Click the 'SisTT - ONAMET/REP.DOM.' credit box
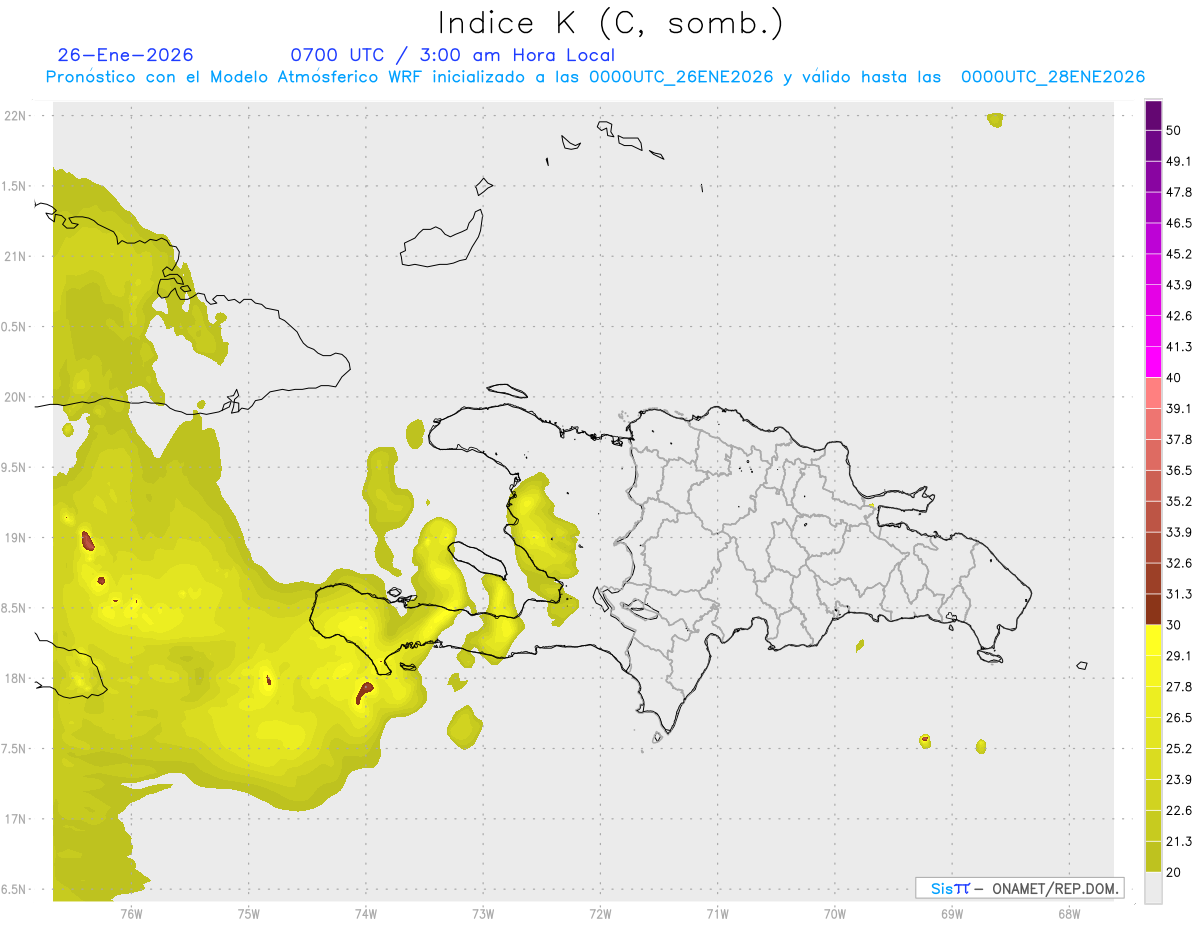The width and height of the screenshot is (1200, 927). coord(1020,888)
